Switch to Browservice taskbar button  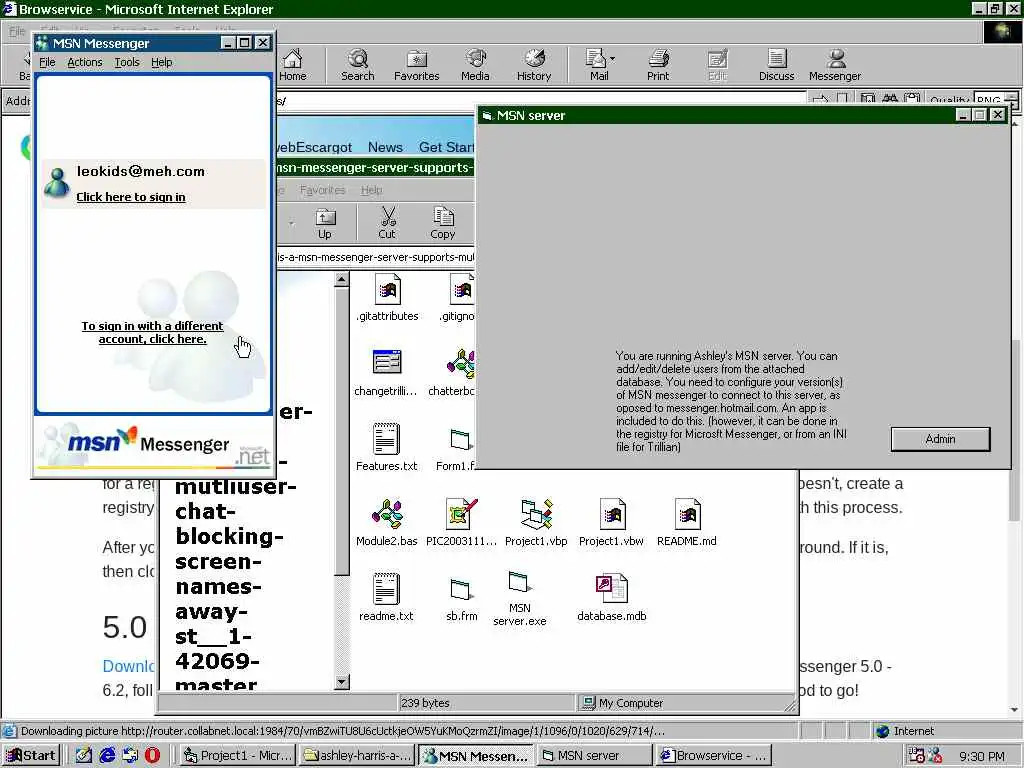[x=713, y=756]
